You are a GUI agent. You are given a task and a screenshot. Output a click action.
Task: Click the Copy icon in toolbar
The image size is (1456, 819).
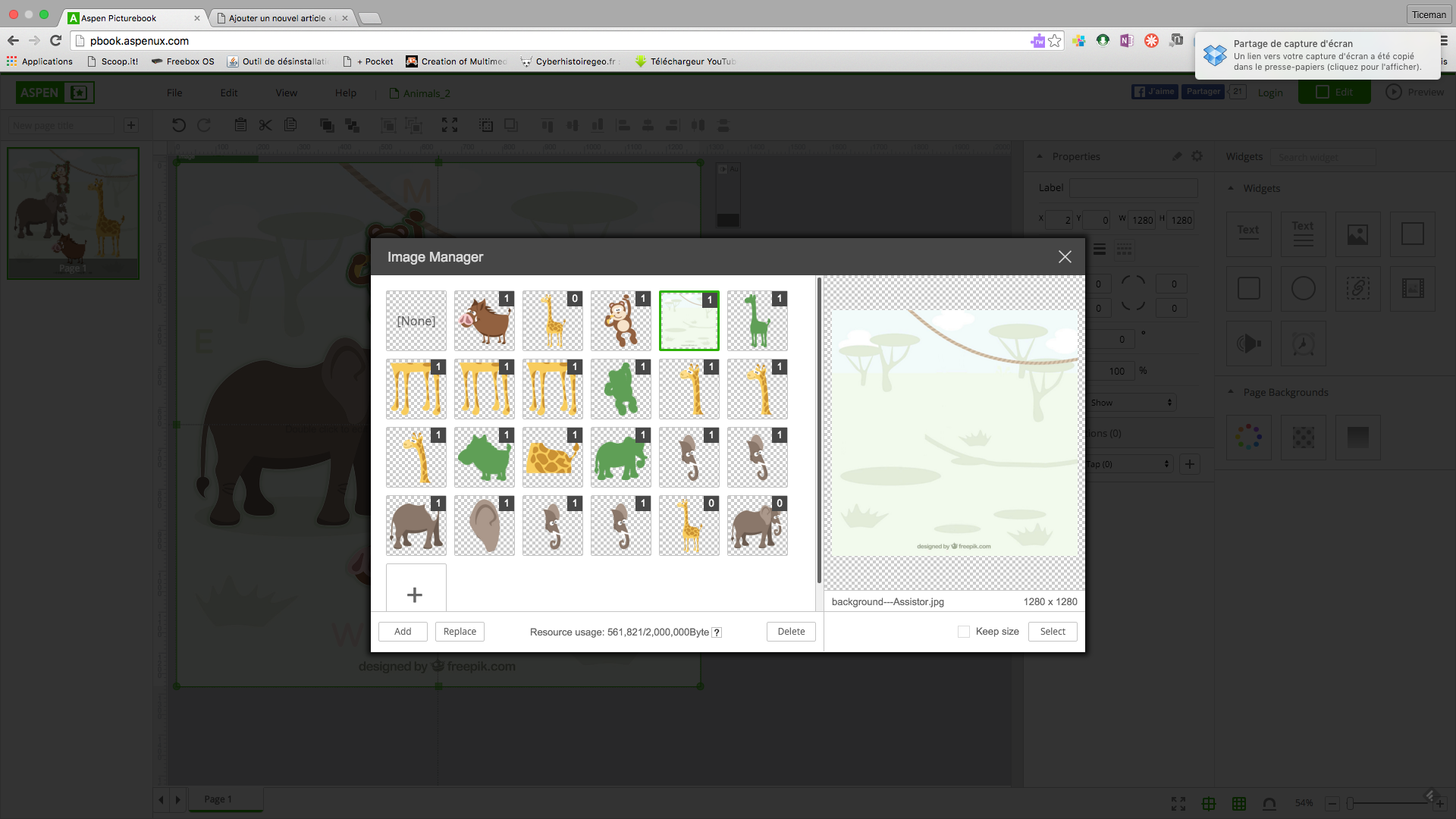tap(290, 125)
